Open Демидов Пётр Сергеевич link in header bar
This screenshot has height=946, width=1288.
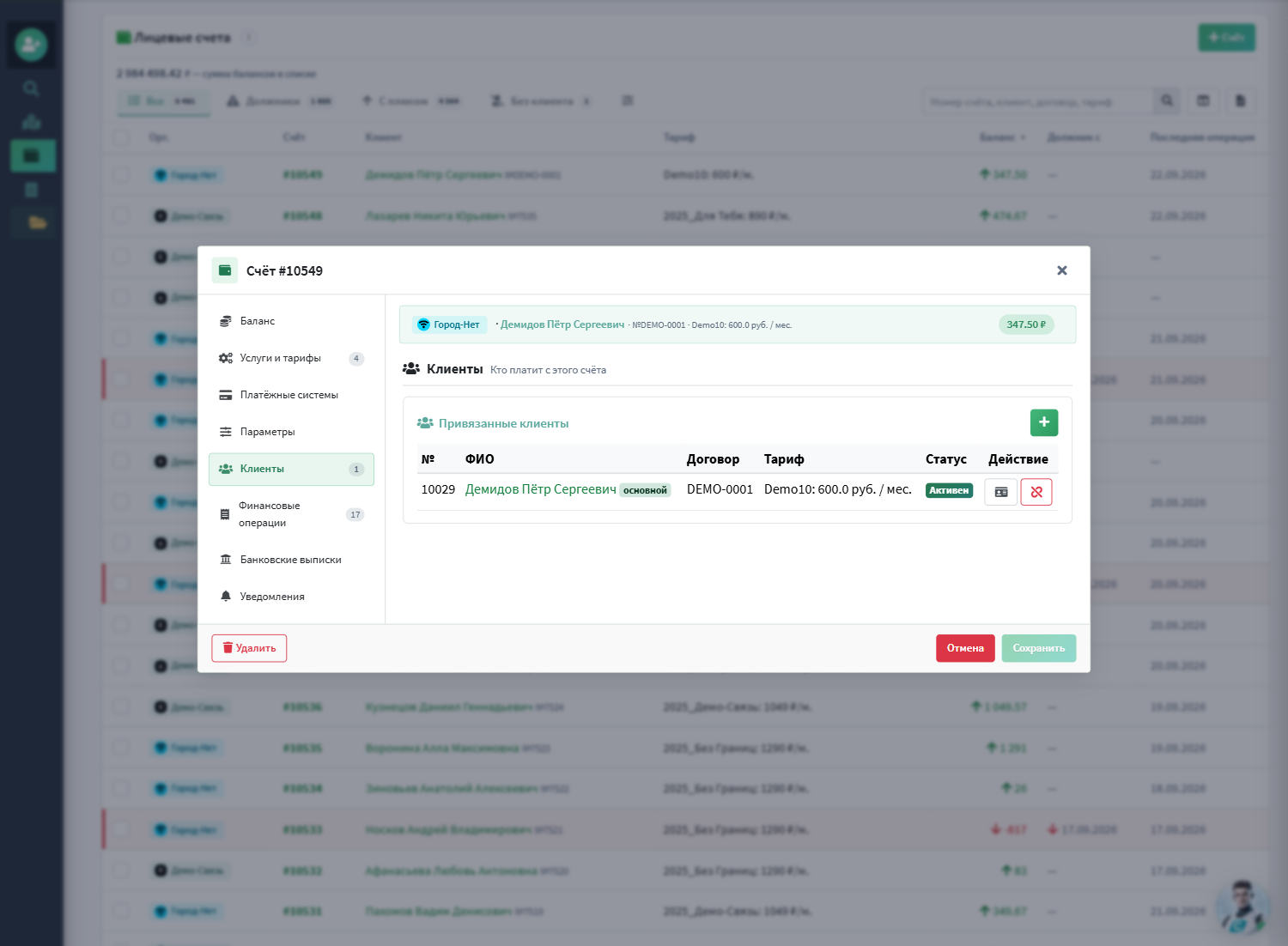(x=562, y=324)
